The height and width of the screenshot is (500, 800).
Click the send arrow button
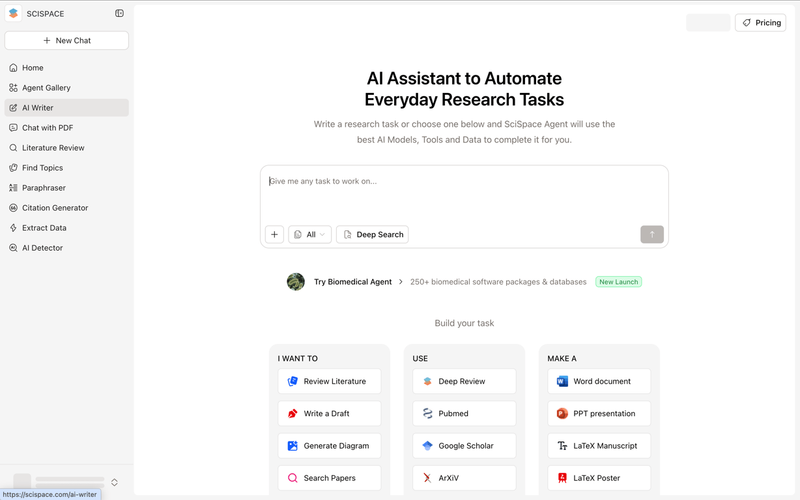tap(652, 234)
